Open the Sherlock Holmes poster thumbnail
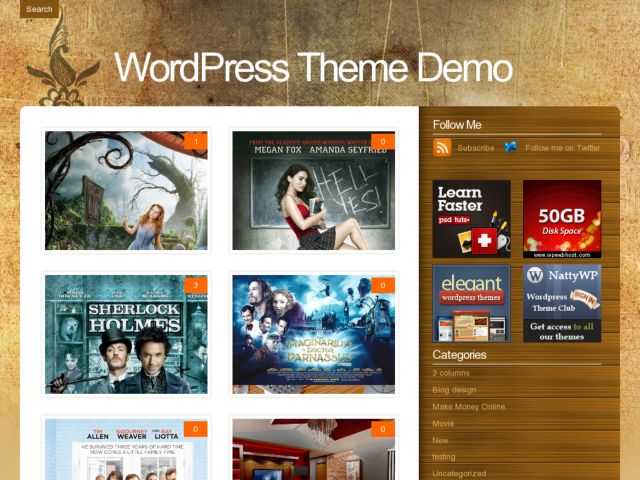The width and height of the screenshot is (640, 480). point(126,334)
